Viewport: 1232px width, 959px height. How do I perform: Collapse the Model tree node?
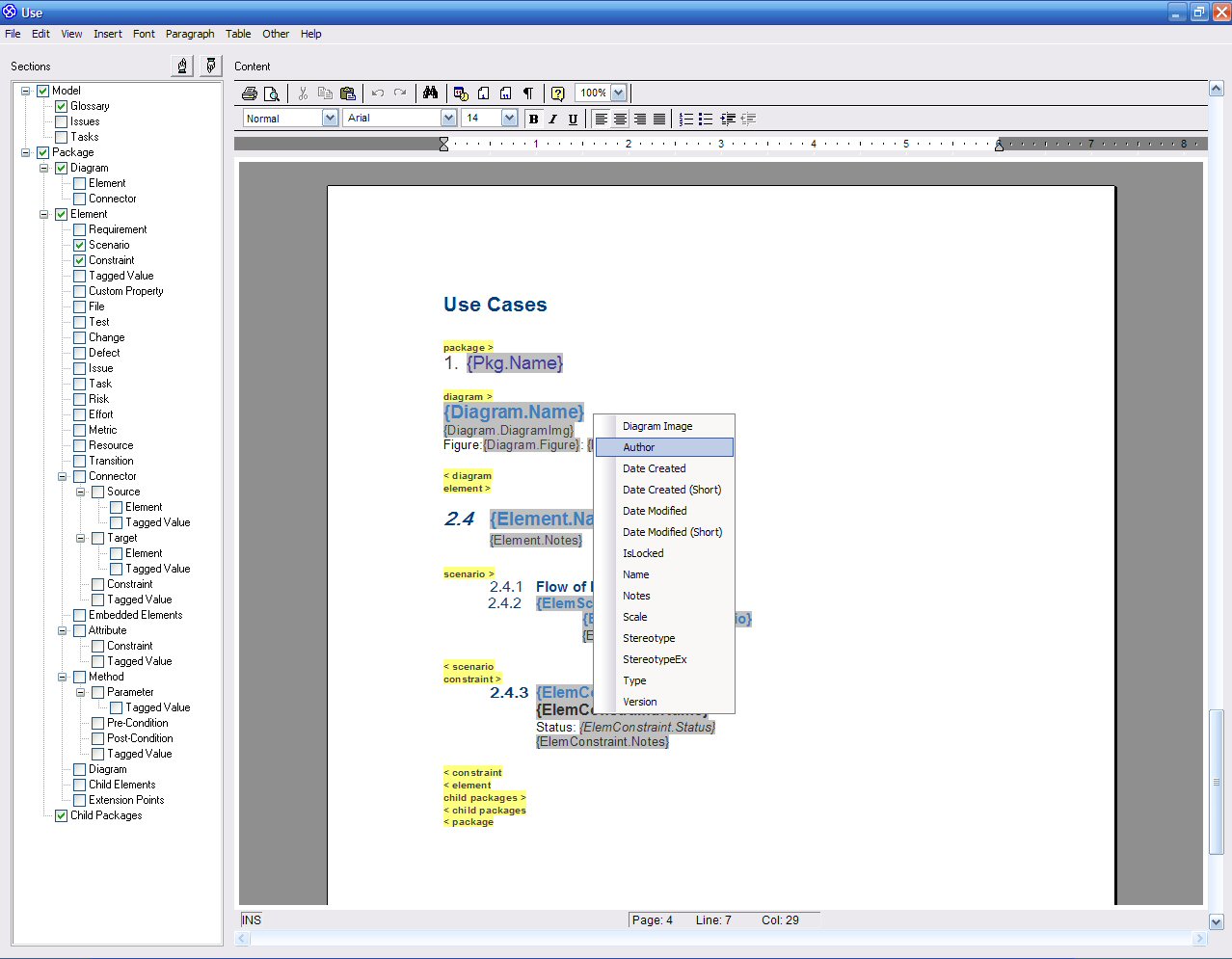tap(25, 91)
